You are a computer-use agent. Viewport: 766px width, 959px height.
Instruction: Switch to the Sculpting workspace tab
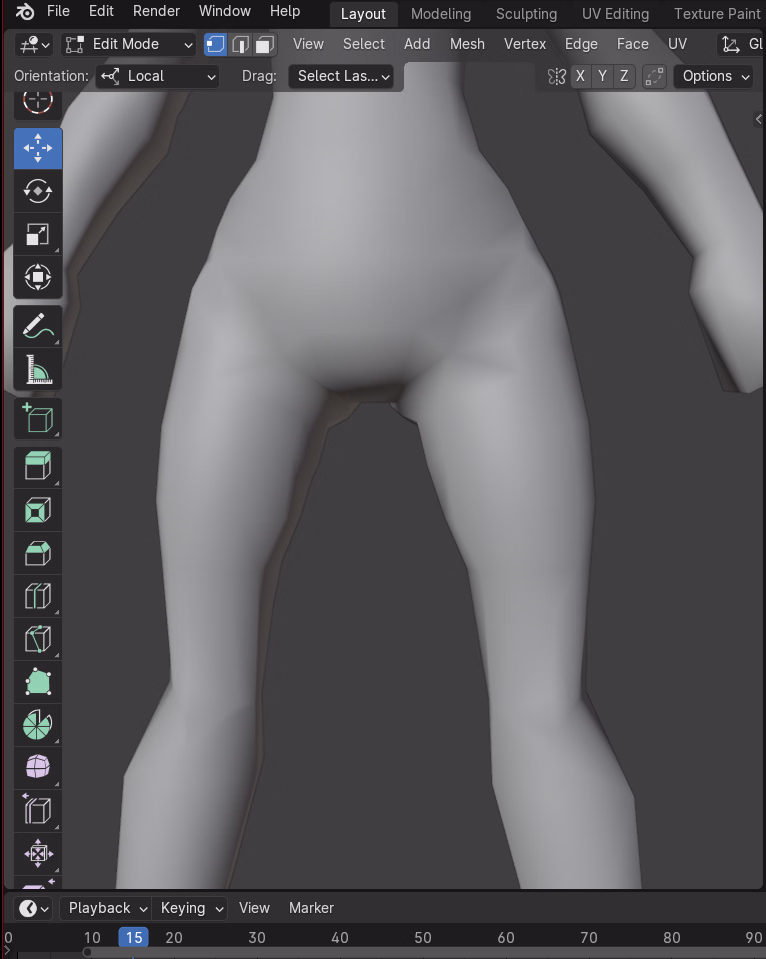[526, 14]
